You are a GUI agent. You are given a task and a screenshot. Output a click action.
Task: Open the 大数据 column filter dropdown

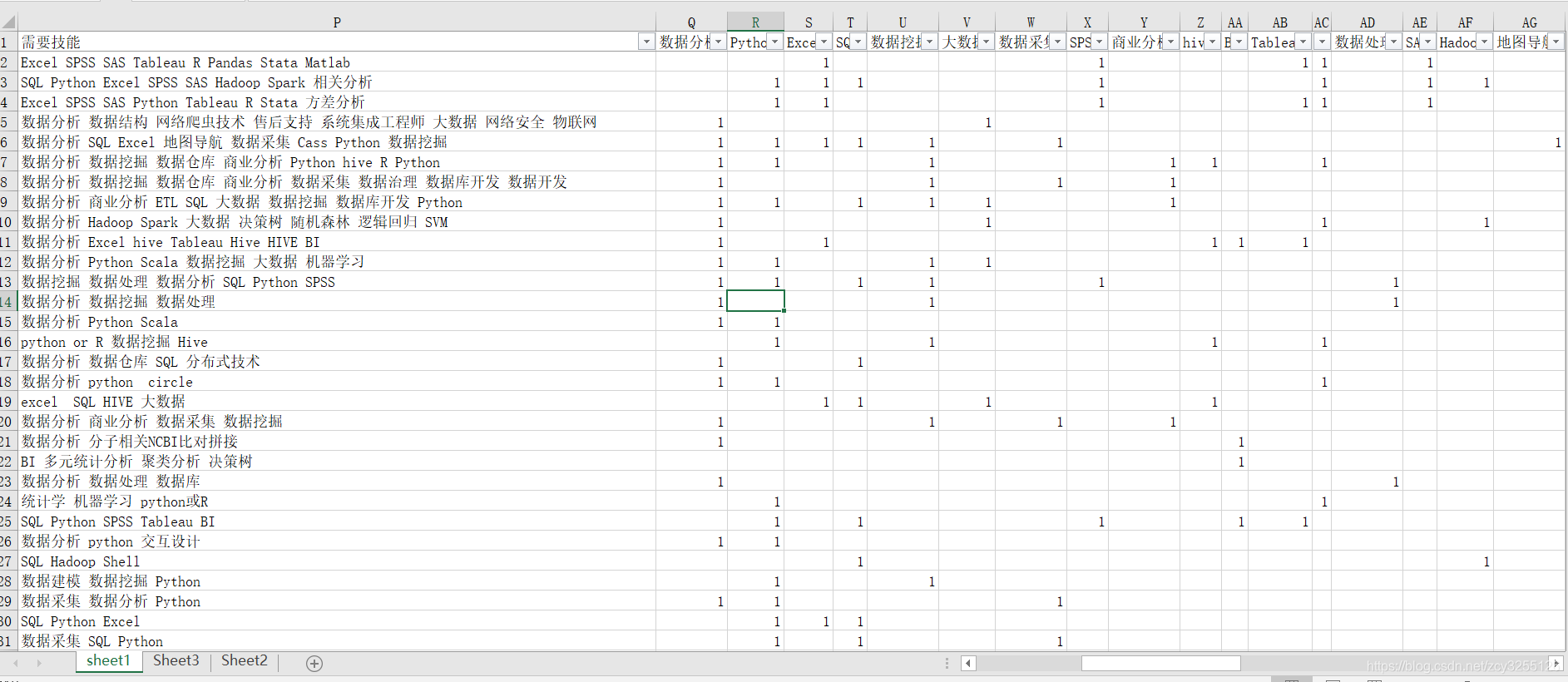(x=986, y=42)
